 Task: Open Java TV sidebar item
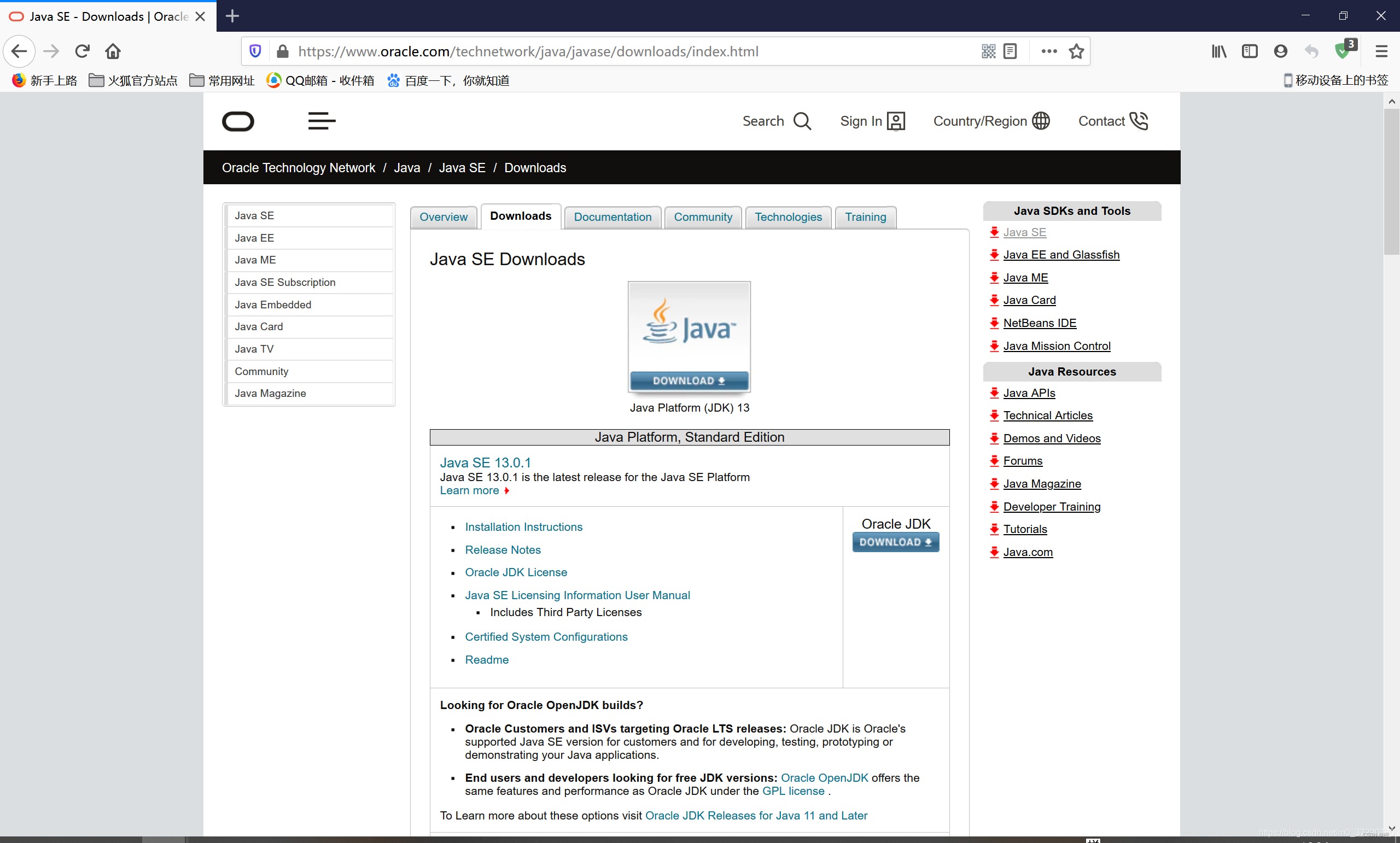309,349
